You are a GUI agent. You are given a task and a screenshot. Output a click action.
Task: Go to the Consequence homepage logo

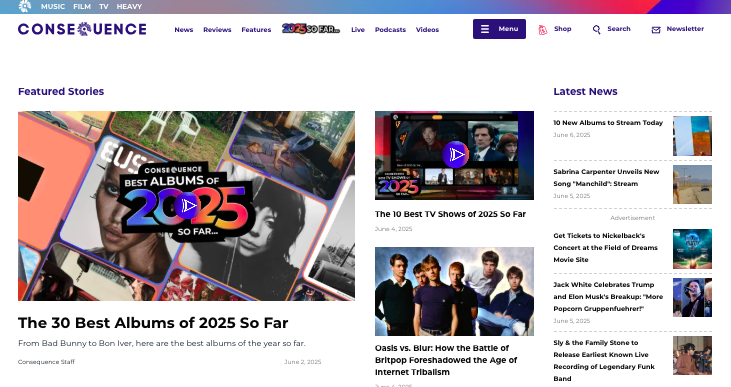pyautogui.click(x=82, y=29)
